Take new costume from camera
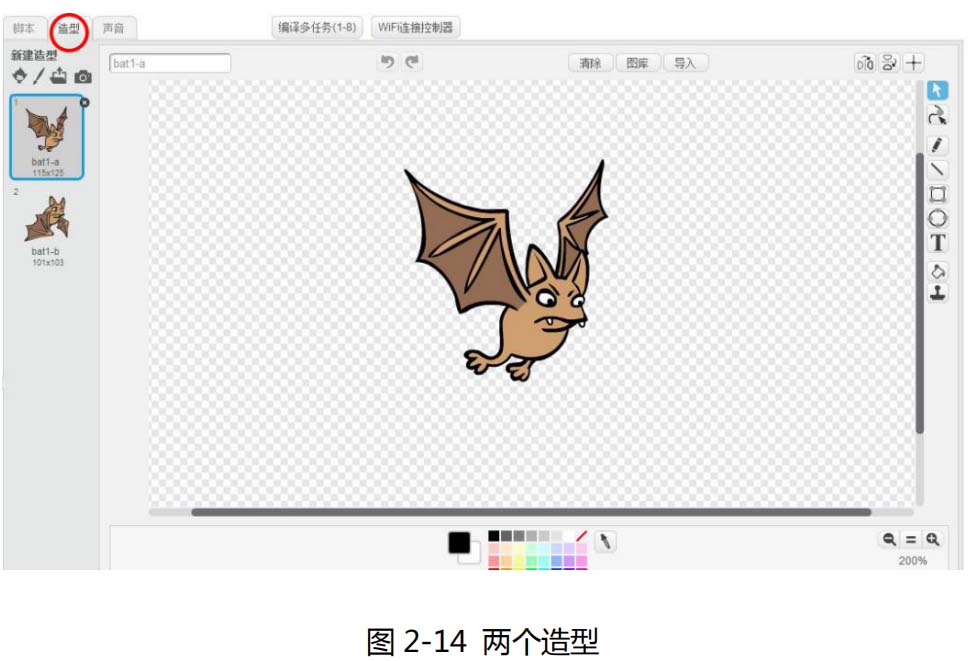The width and height of the screenshot is (971, 661). 83,76
